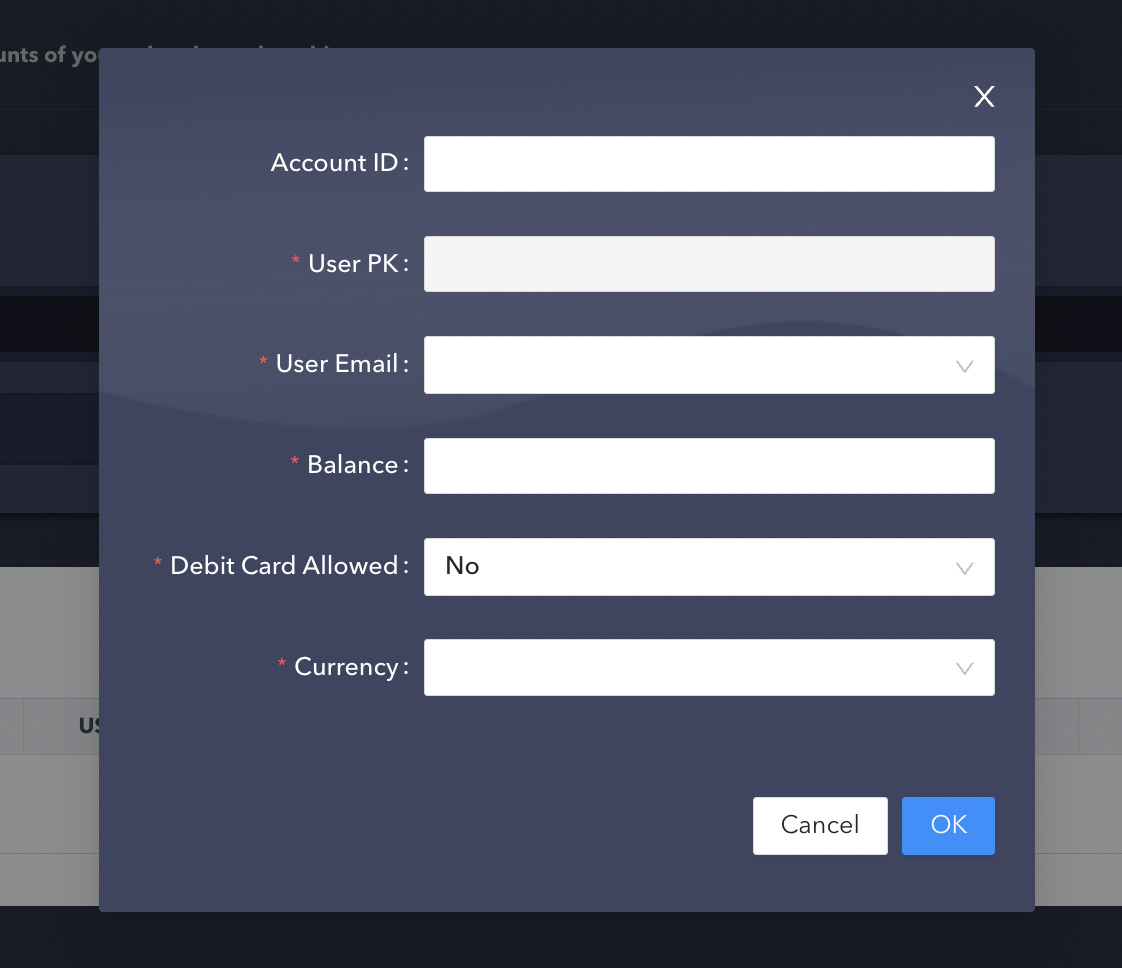The image size is (1122, 968).
Task: Click the 'User PK' label text
Action: click(353, 264)
